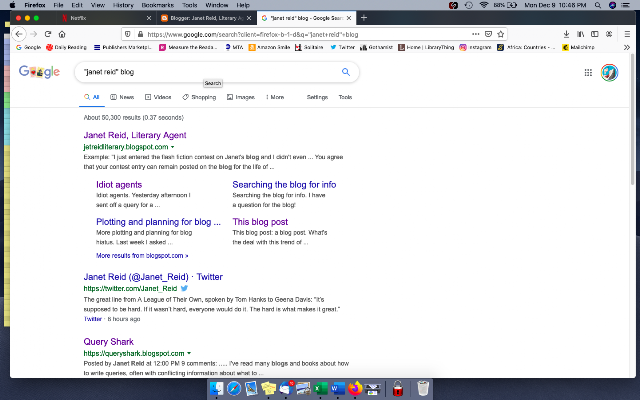Open the Query Shark result

pos(109,342)
